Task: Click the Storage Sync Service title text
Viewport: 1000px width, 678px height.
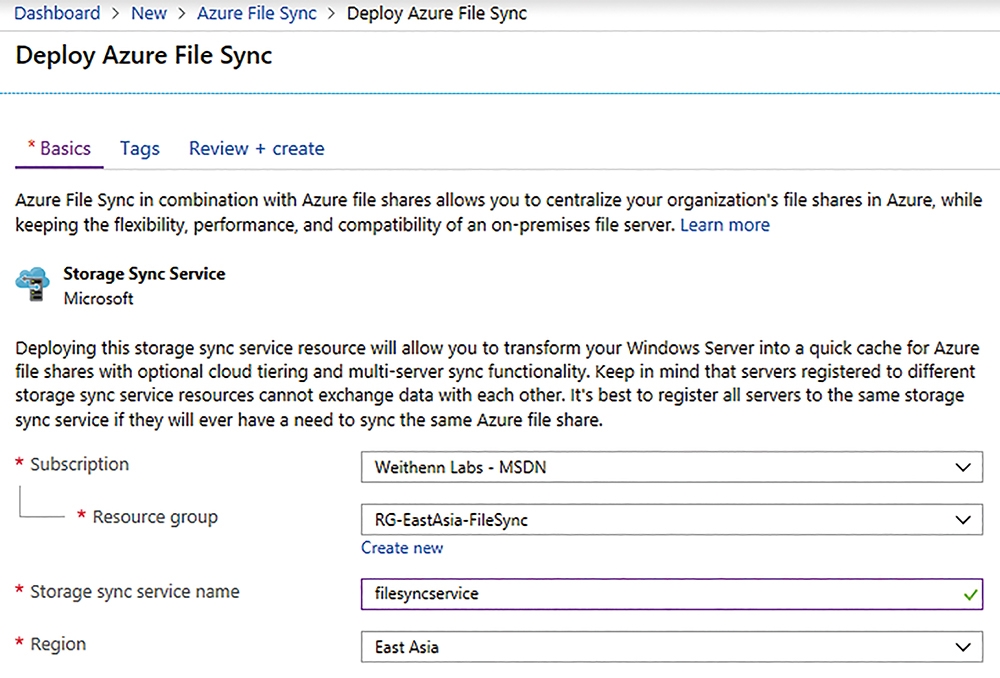Action: click(144, 274)
